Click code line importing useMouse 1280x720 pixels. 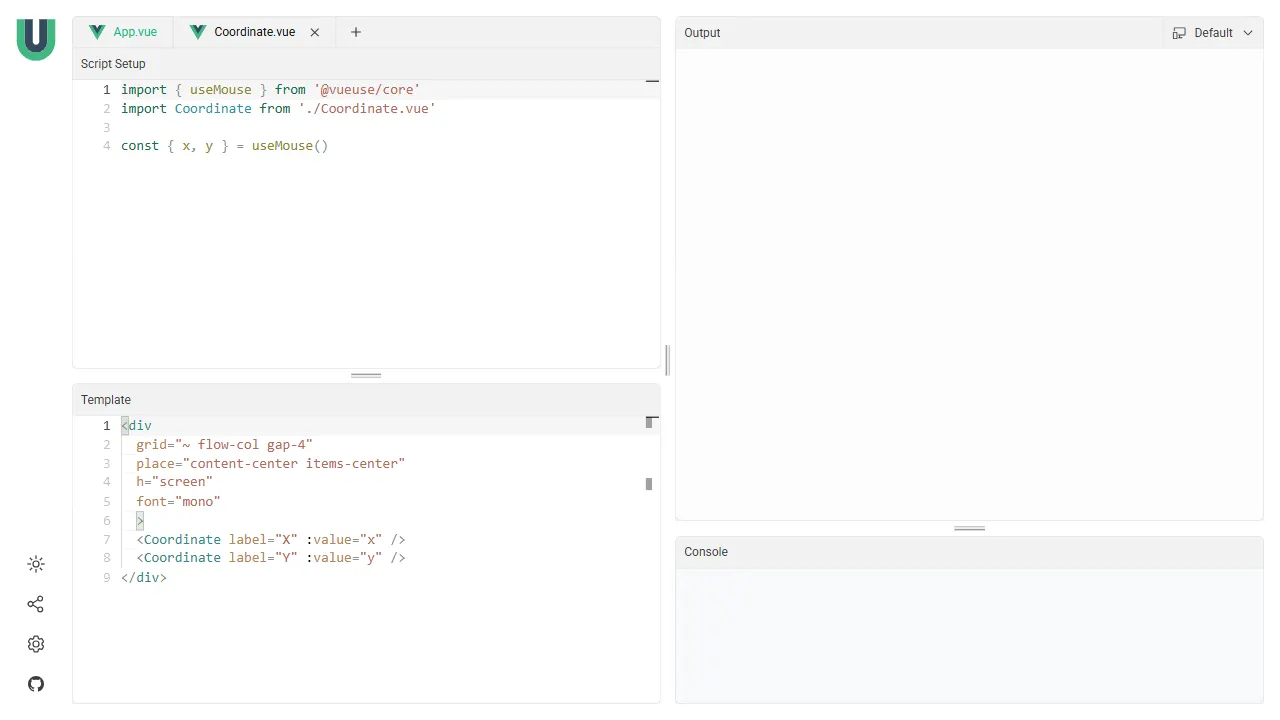click(x=270, y=89)
